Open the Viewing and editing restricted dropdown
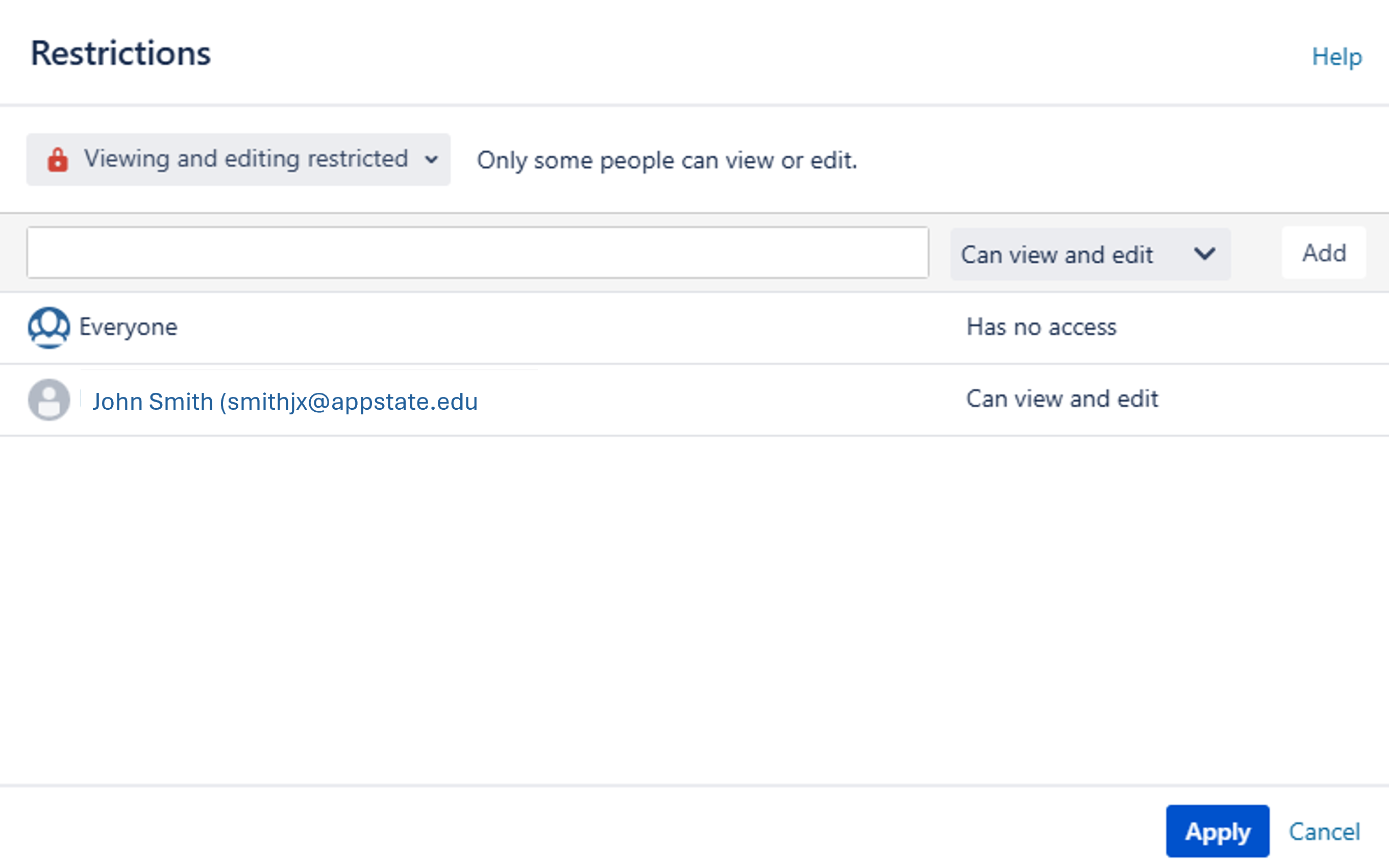Viewport: 1389px width, 868px height. click(x=238, y=159)
